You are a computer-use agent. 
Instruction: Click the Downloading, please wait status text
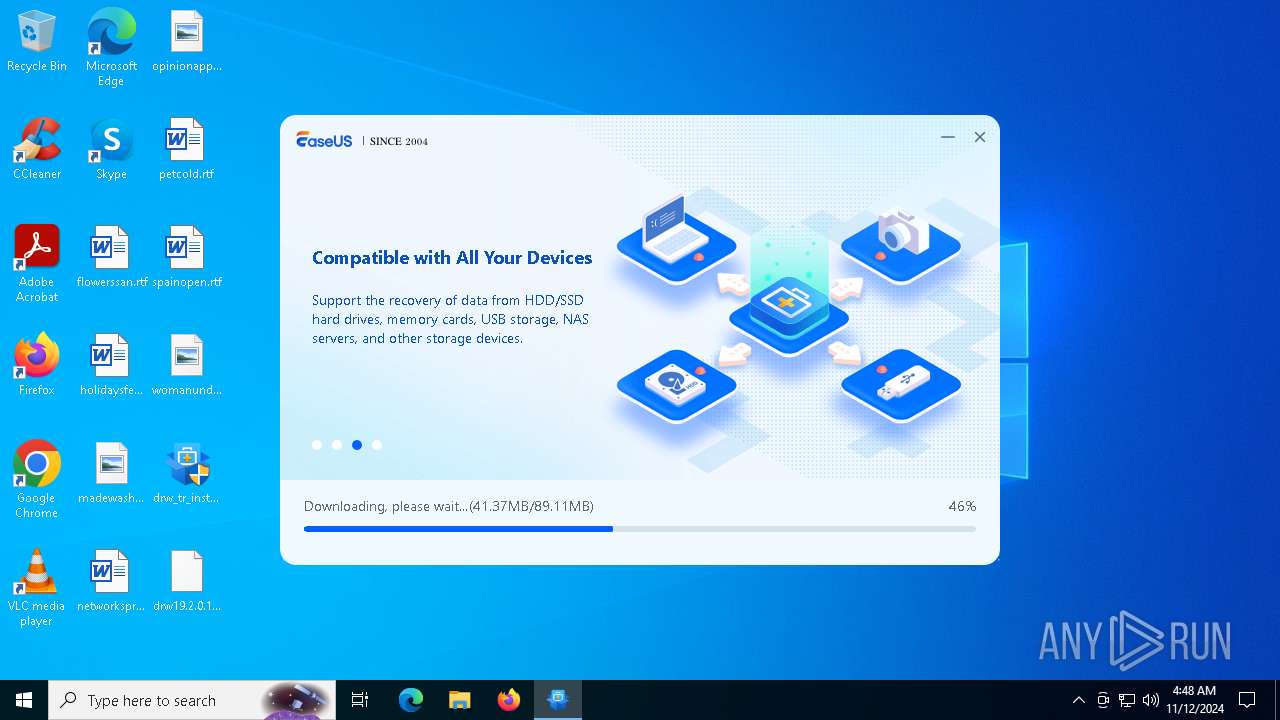tap(449, 506)
